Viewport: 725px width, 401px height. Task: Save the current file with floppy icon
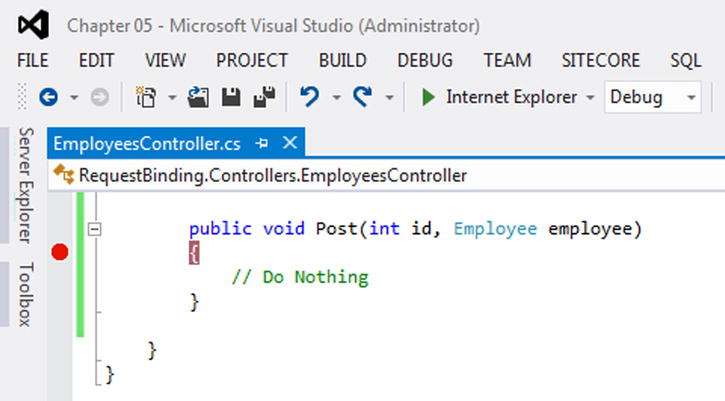coord(231,97)
